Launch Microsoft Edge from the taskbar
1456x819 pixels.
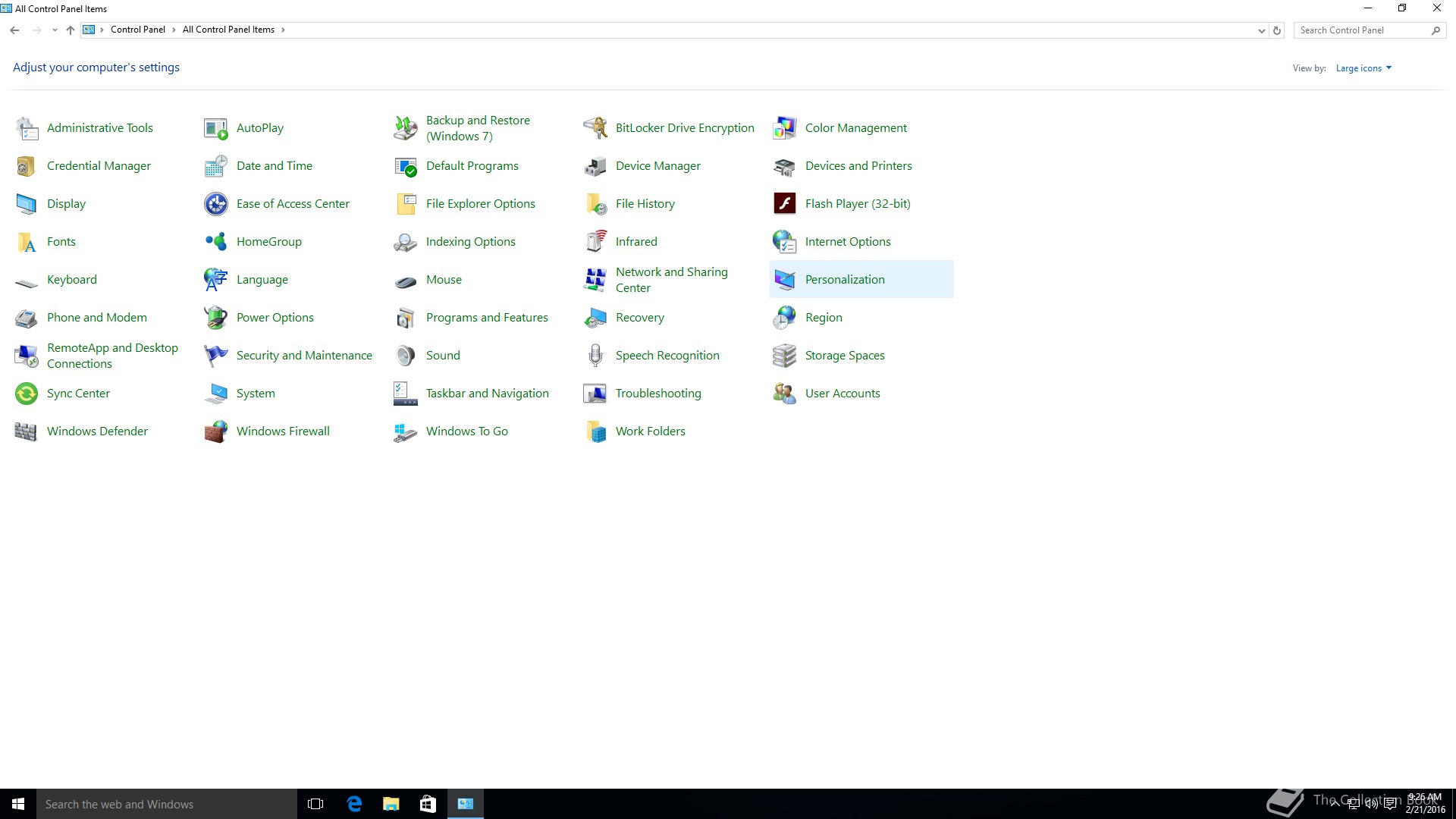point(354,804)
